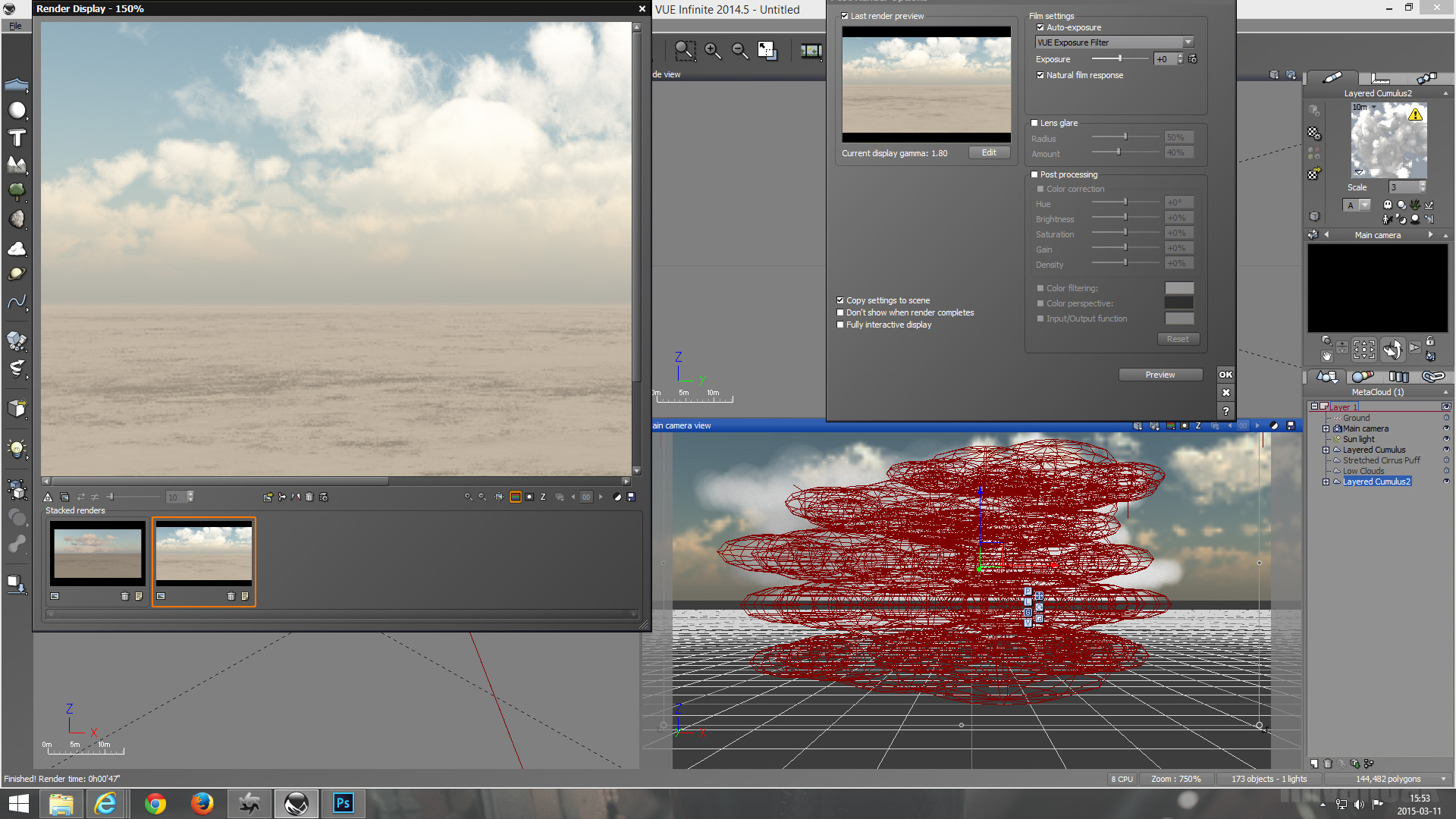Uncheck Natural film response
Viewport: 1456px width, 819px height.
[x=1040, y=75]
